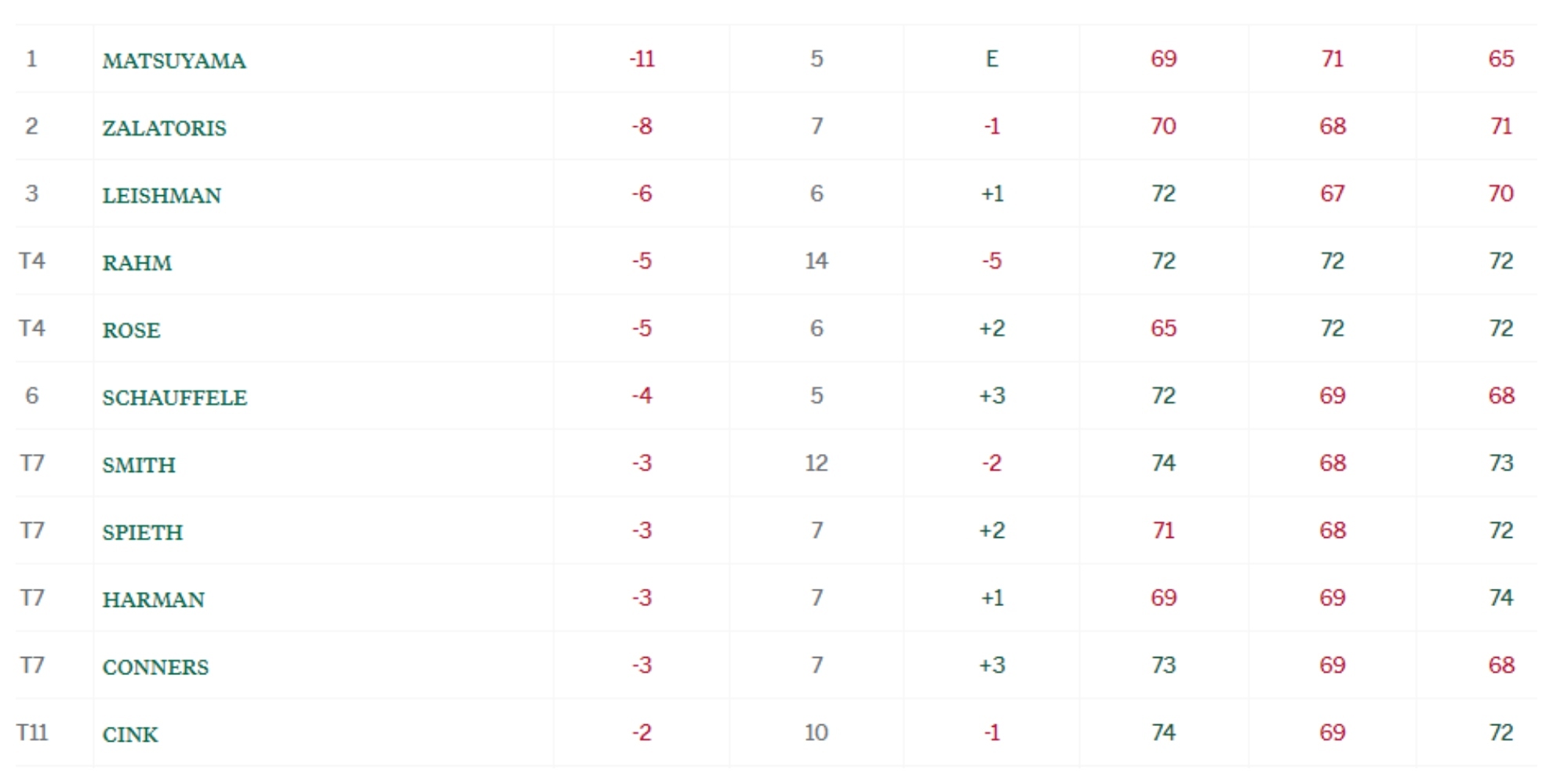The width and height of the screenshot is (1553, 784).
Task: Select HARMAN player name
Action: pos(153,600)
